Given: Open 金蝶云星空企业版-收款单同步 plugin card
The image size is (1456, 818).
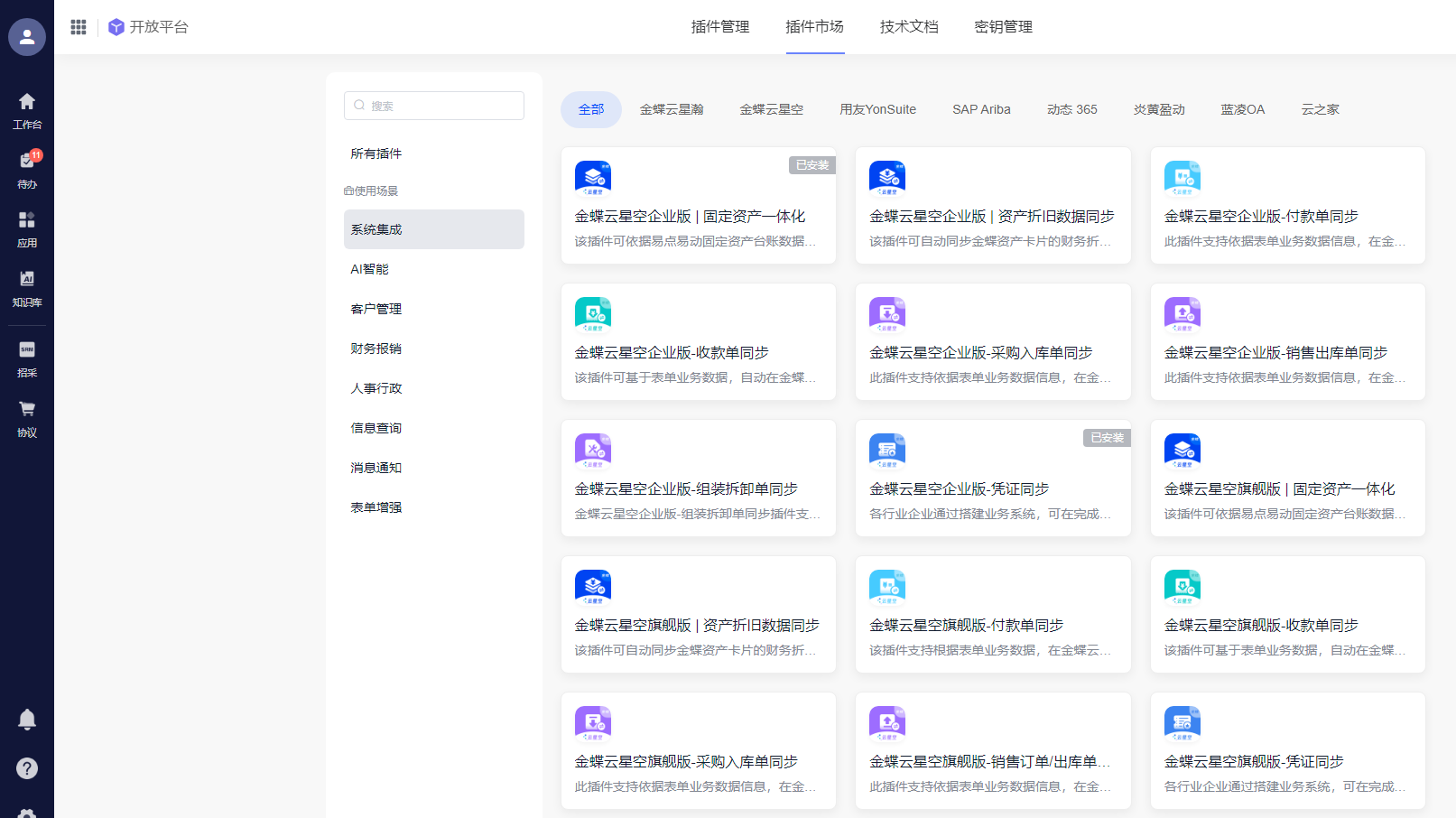Looking at the screenshot, I should coord(698,342).
